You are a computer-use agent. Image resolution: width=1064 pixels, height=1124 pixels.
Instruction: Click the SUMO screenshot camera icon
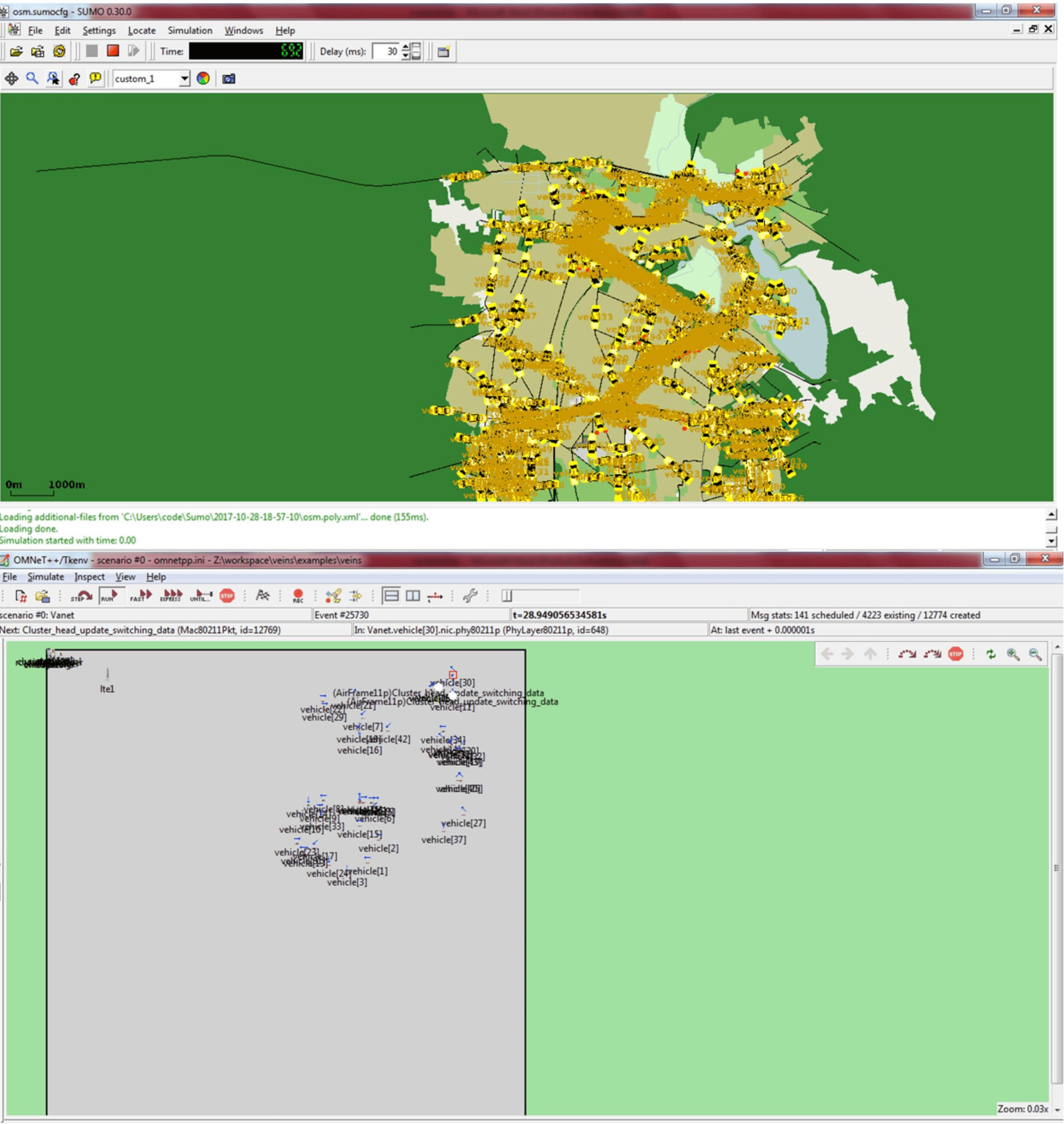(229, 79)
